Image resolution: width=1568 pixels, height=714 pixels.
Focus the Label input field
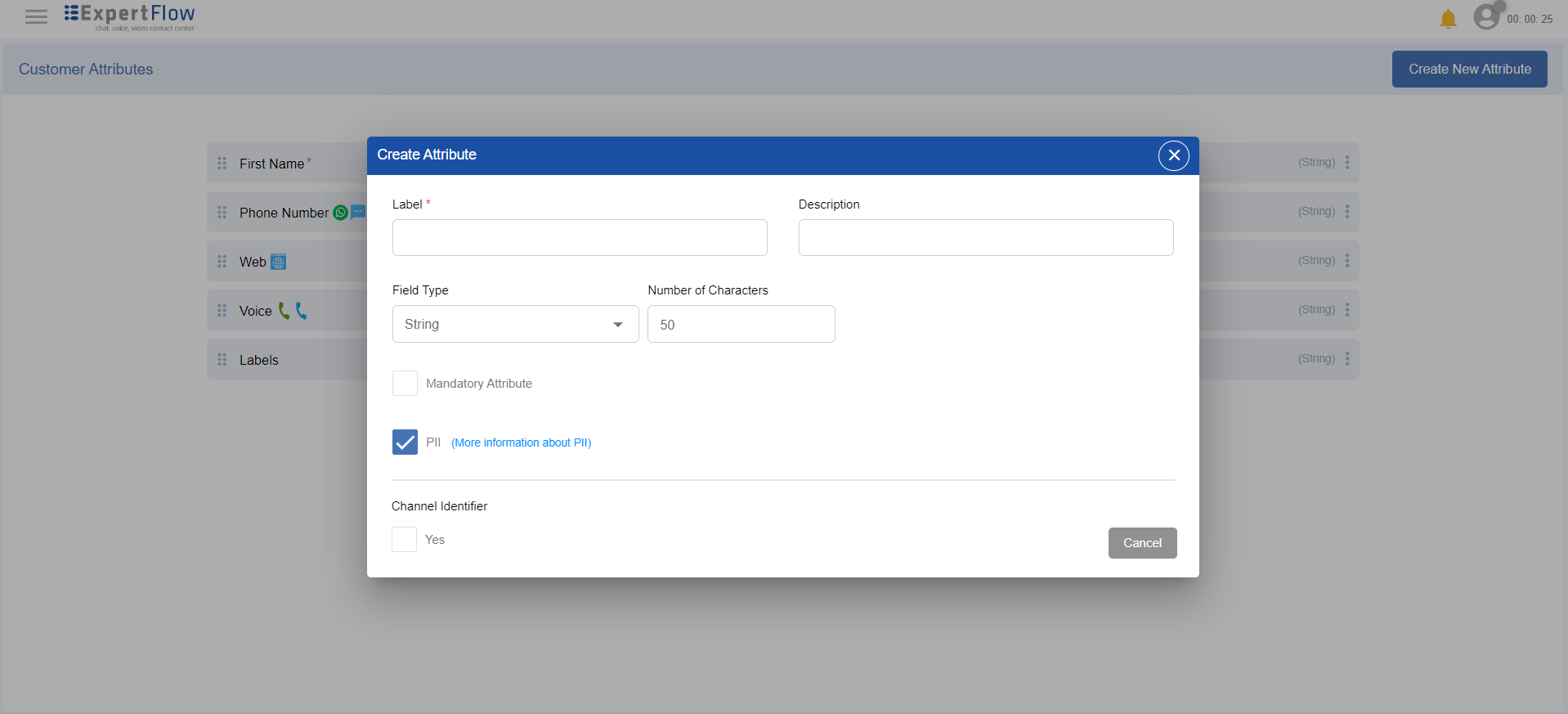580,238
